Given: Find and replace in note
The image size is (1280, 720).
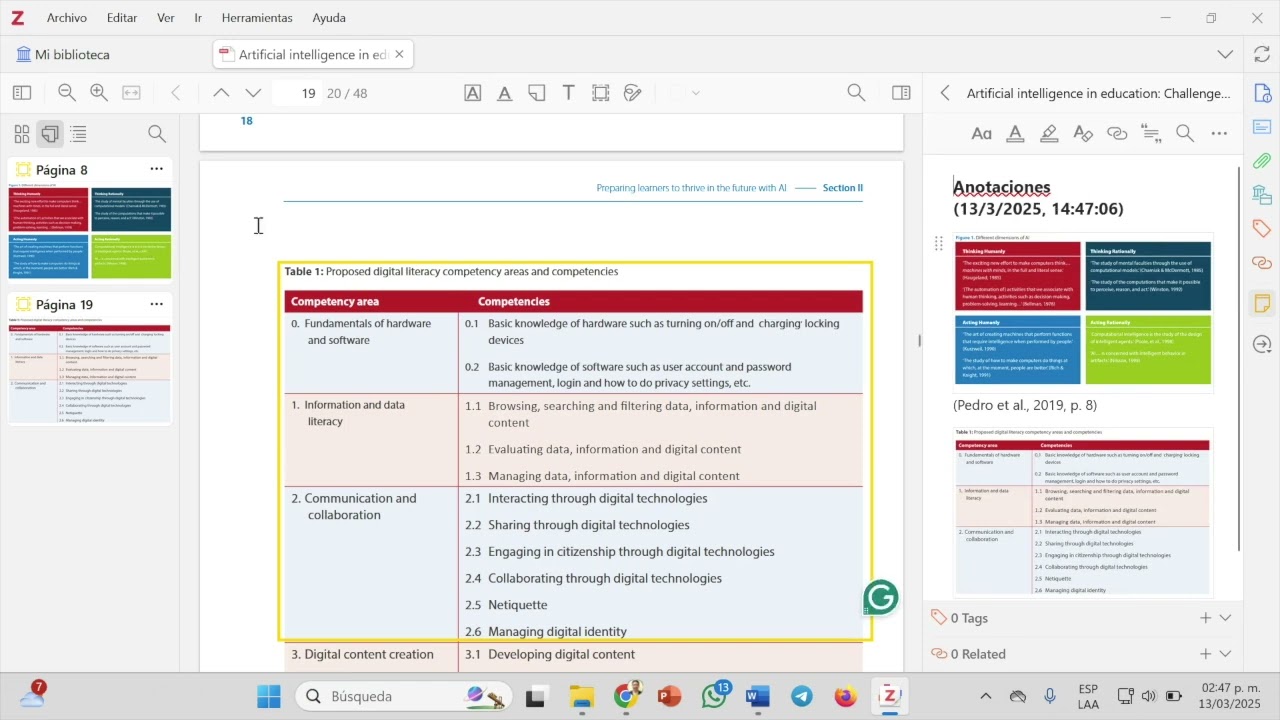Looking at the screenshot, I should pyautogui.click(x=1185, y=133).
